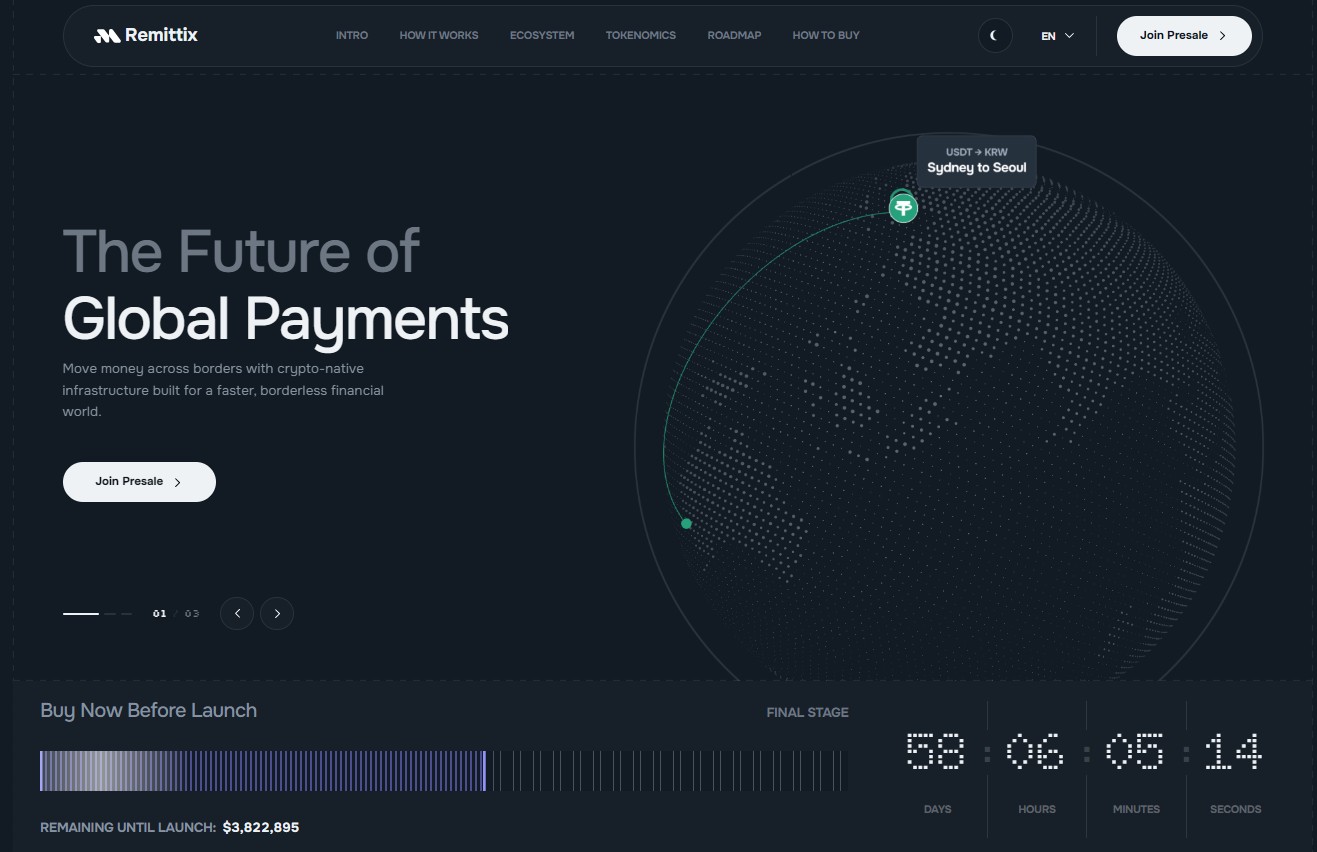Open the EN language dropdown
The width and height of the screenshot is (1317, 852).
pos(1057,36)
